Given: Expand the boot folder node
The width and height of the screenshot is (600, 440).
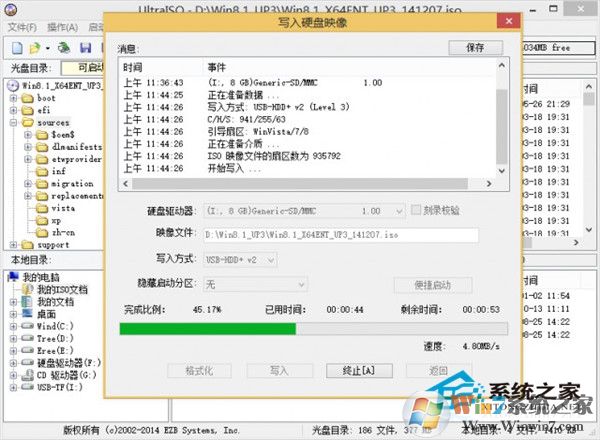Looking at the screenshot, I should tap(13, 98).
